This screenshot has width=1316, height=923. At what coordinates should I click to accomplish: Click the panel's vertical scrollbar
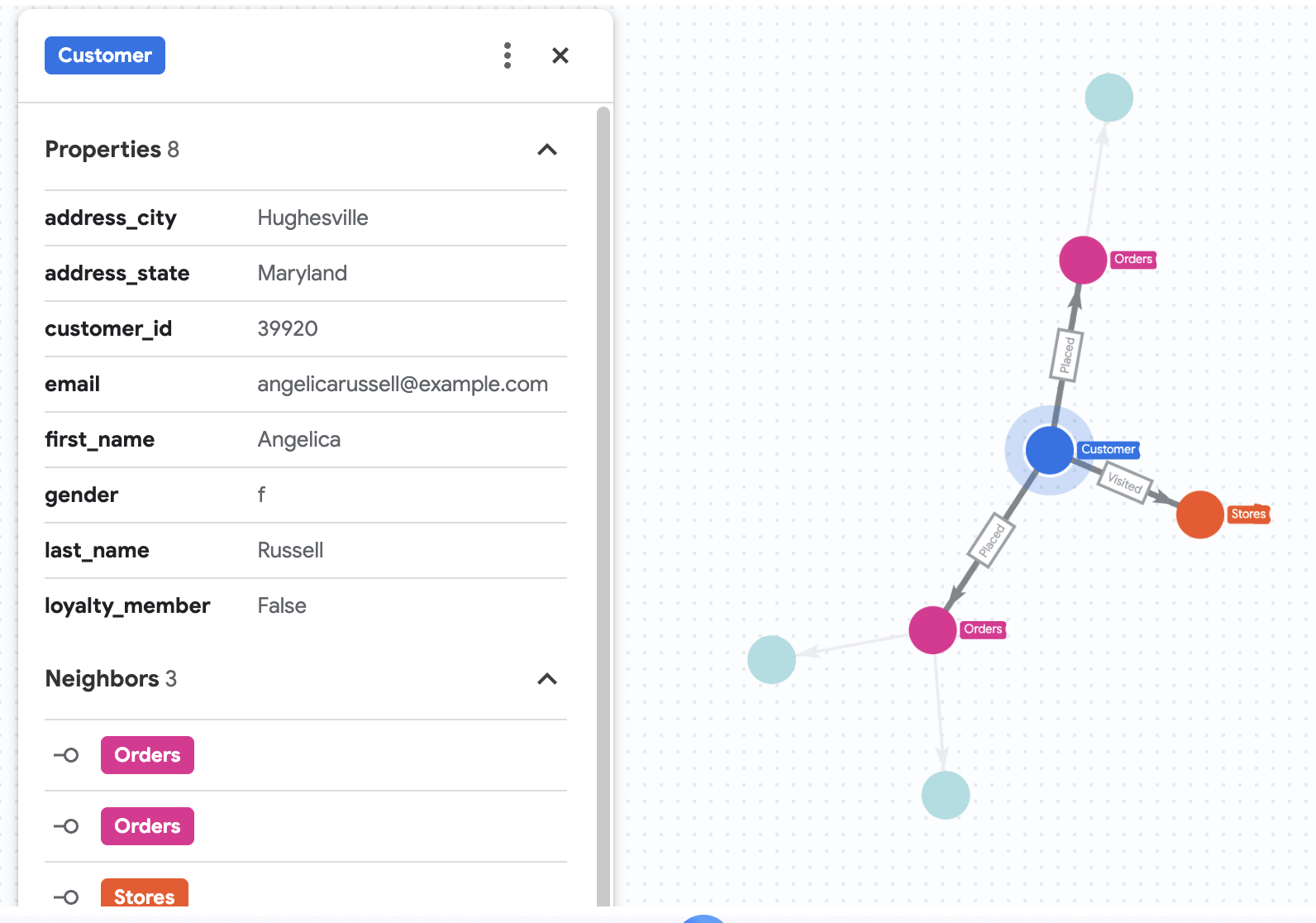pos(603,496)
